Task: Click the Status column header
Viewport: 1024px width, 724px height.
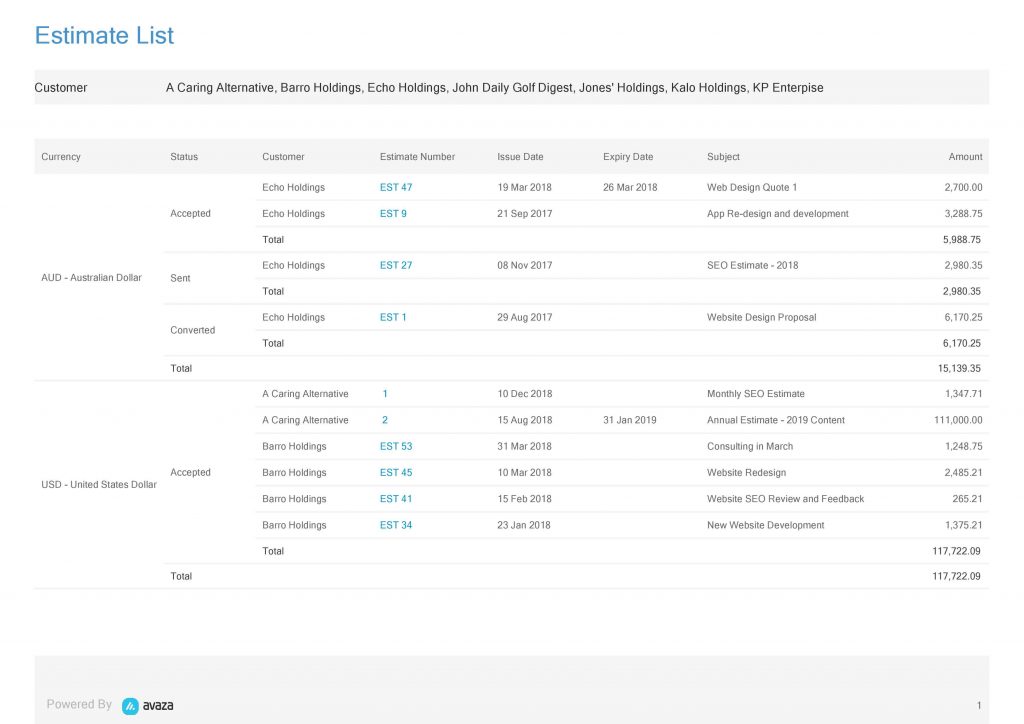Action: [184, 157]
